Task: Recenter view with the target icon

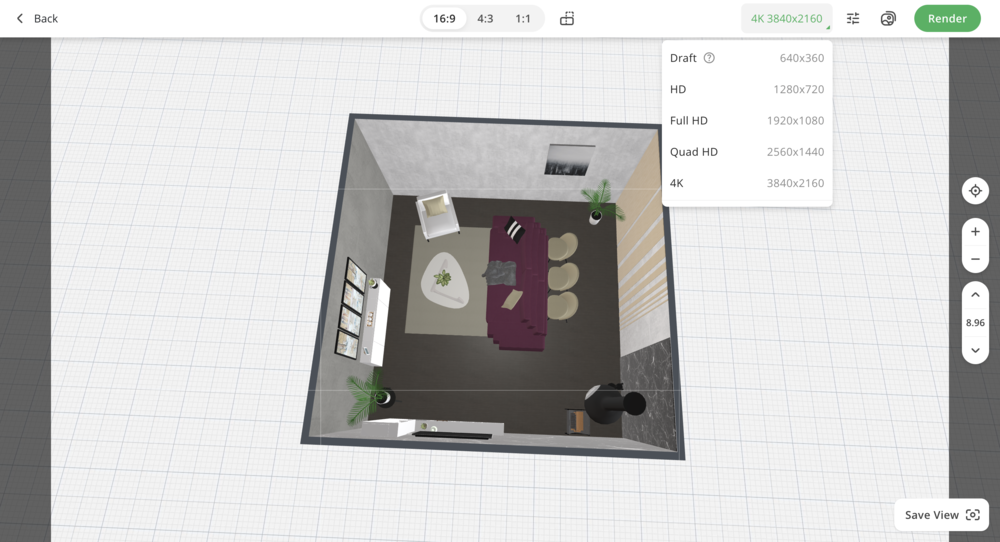Action: (975, 191)
